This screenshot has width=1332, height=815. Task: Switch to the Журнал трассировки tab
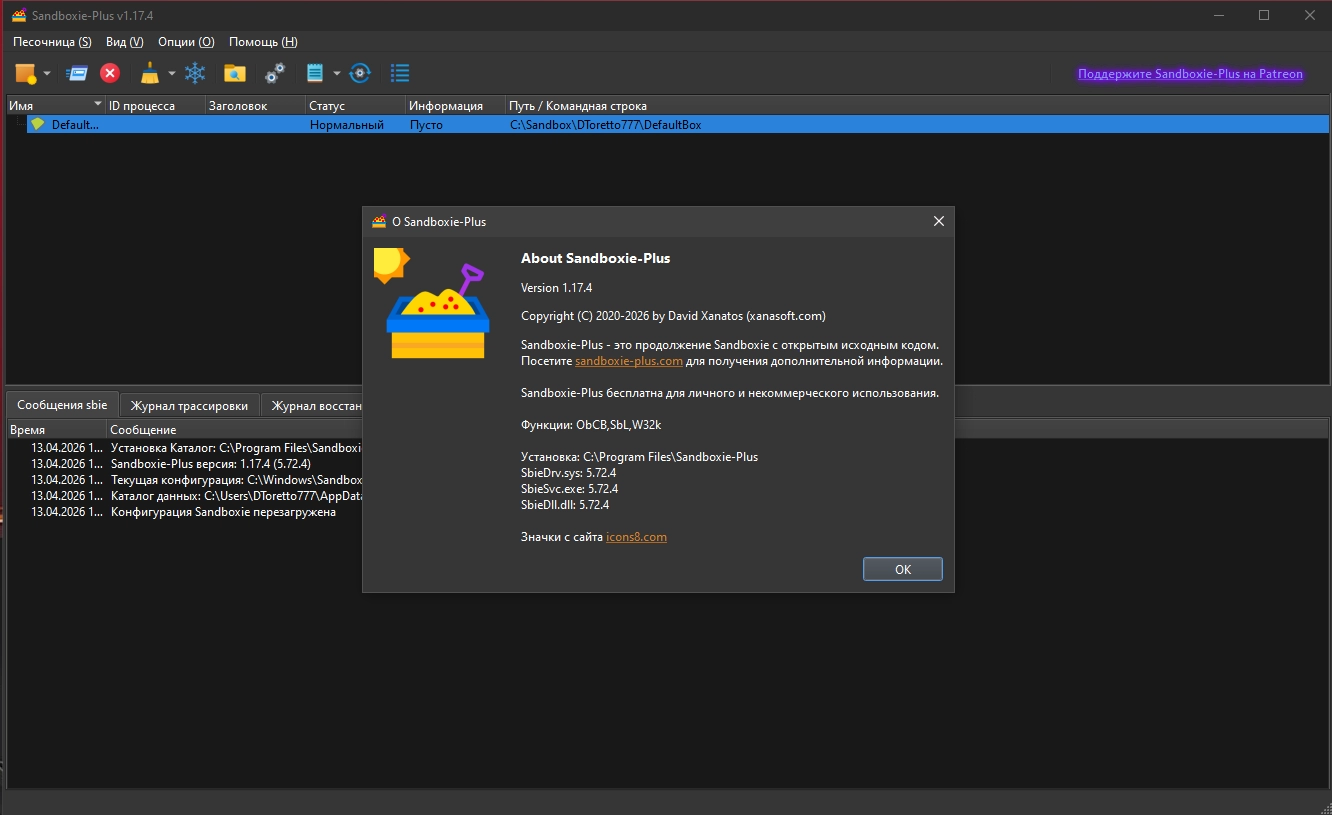pos(189,406)
